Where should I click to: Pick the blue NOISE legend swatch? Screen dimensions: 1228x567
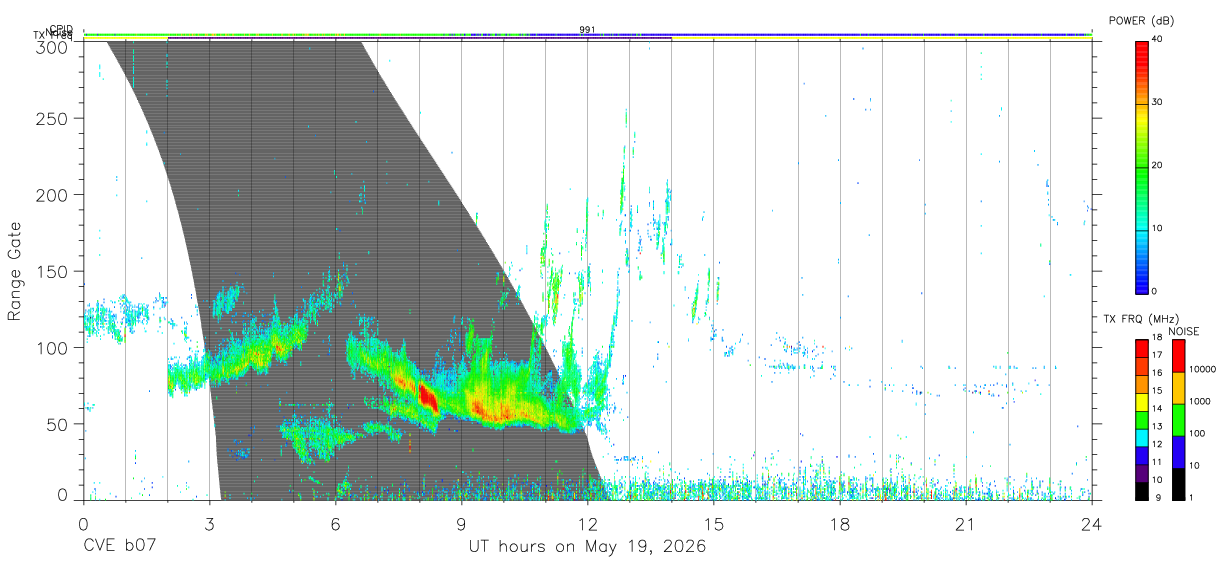(1178, 452)
